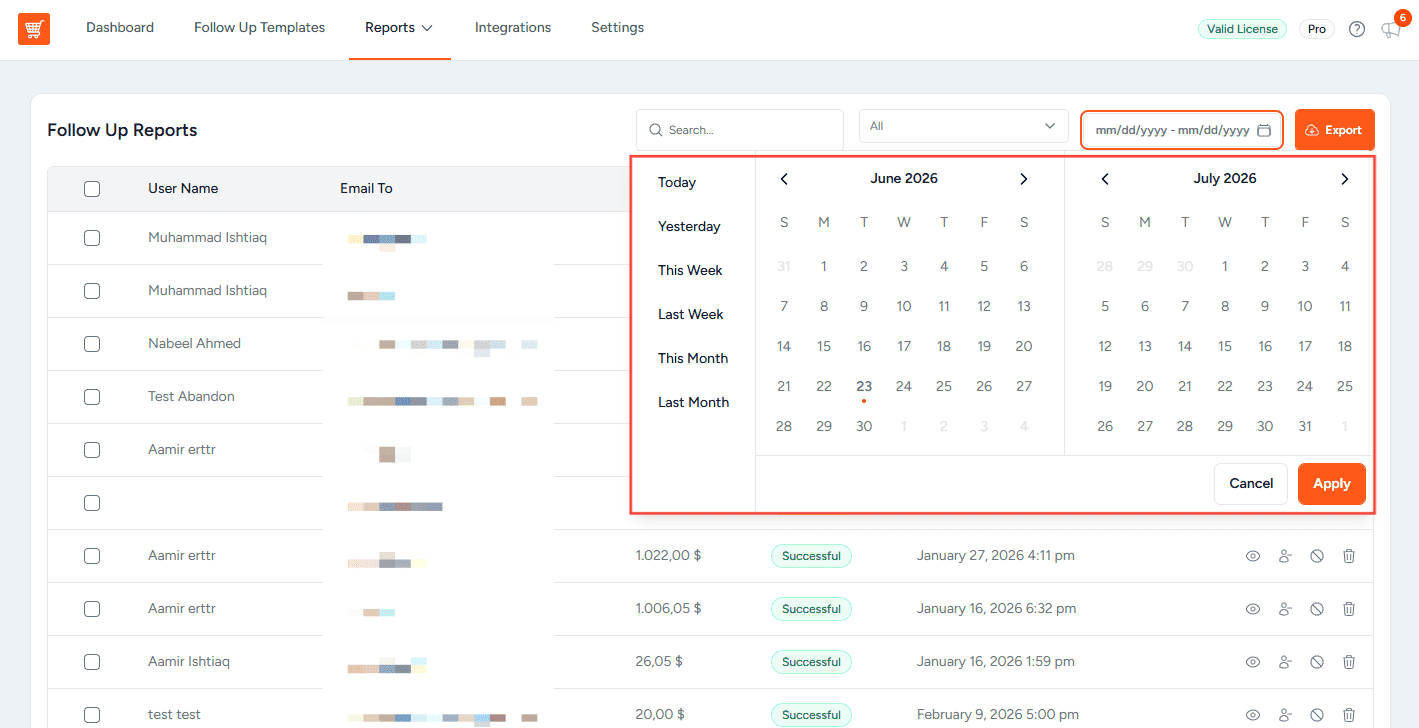Check the checkbox of the row with no user name
This screenshot has width=1419, height=728.
[92, 503]
